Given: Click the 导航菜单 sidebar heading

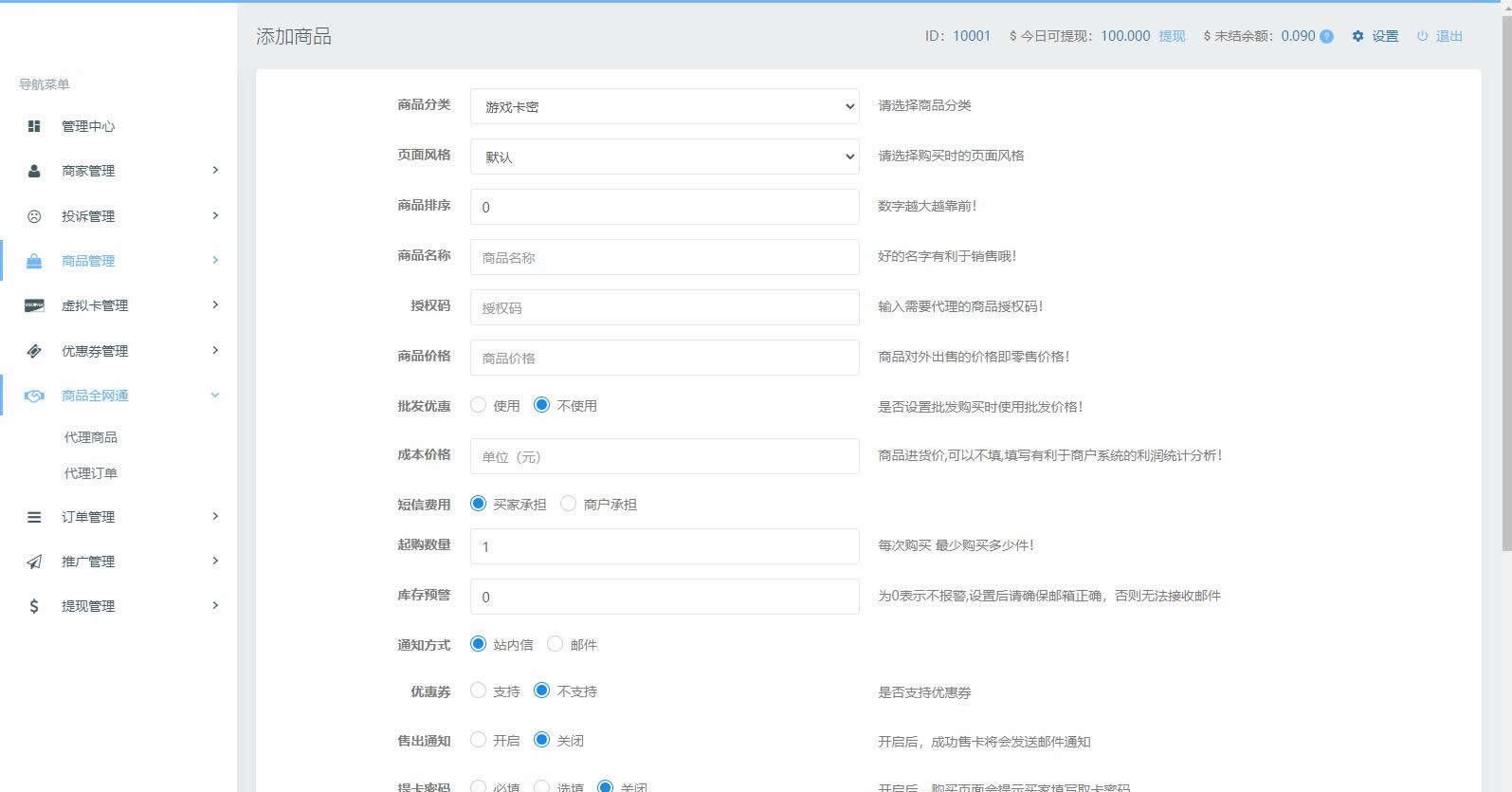Looking at the screenshot, I should point(45,84).
